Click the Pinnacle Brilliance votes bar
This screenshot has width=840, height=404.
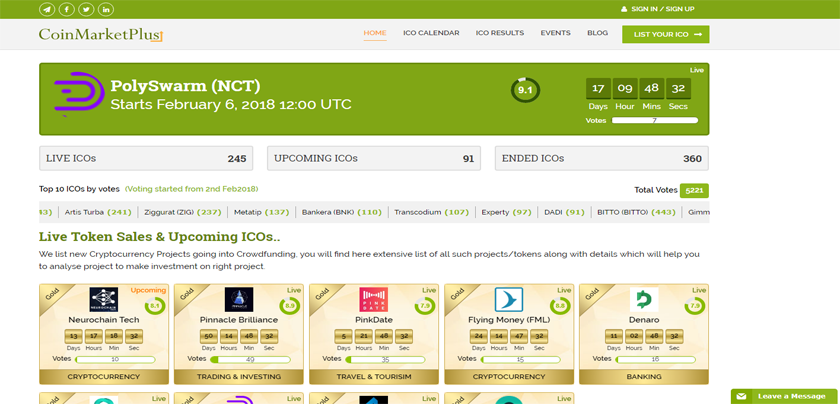pyautogui.click(x=250, y=360)
